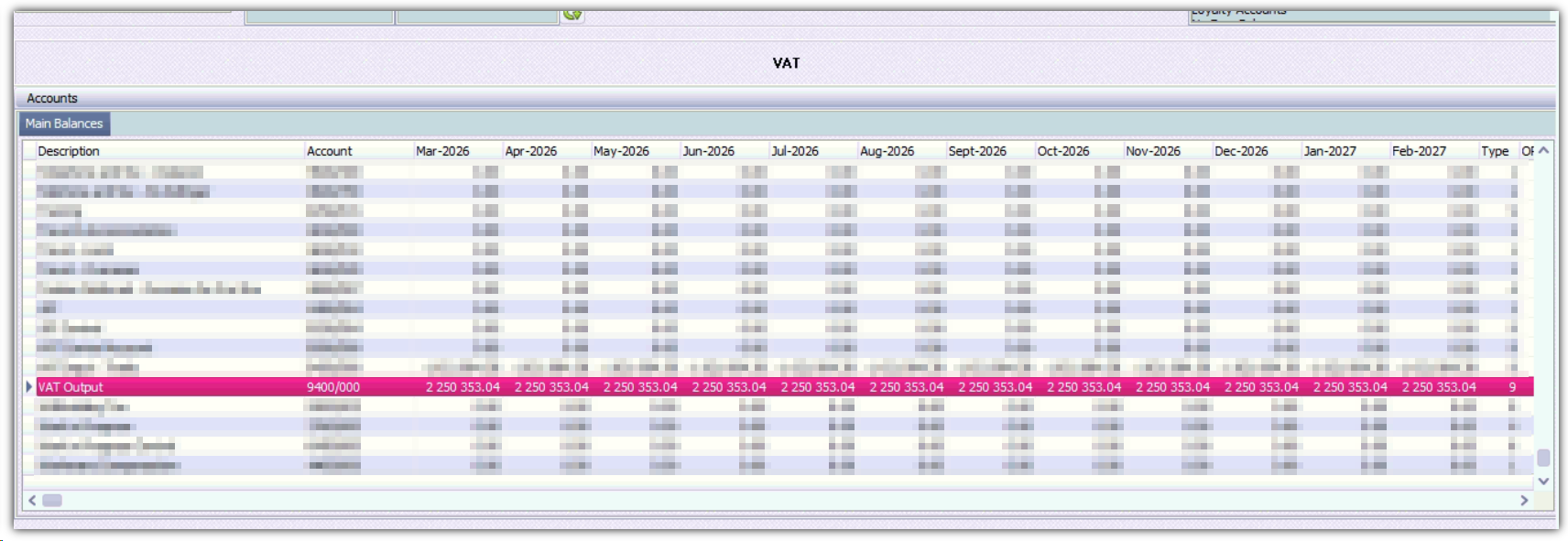Click the Mar-2026 column header
Viewport: 1568px width, 541px height.
(442, 151)
